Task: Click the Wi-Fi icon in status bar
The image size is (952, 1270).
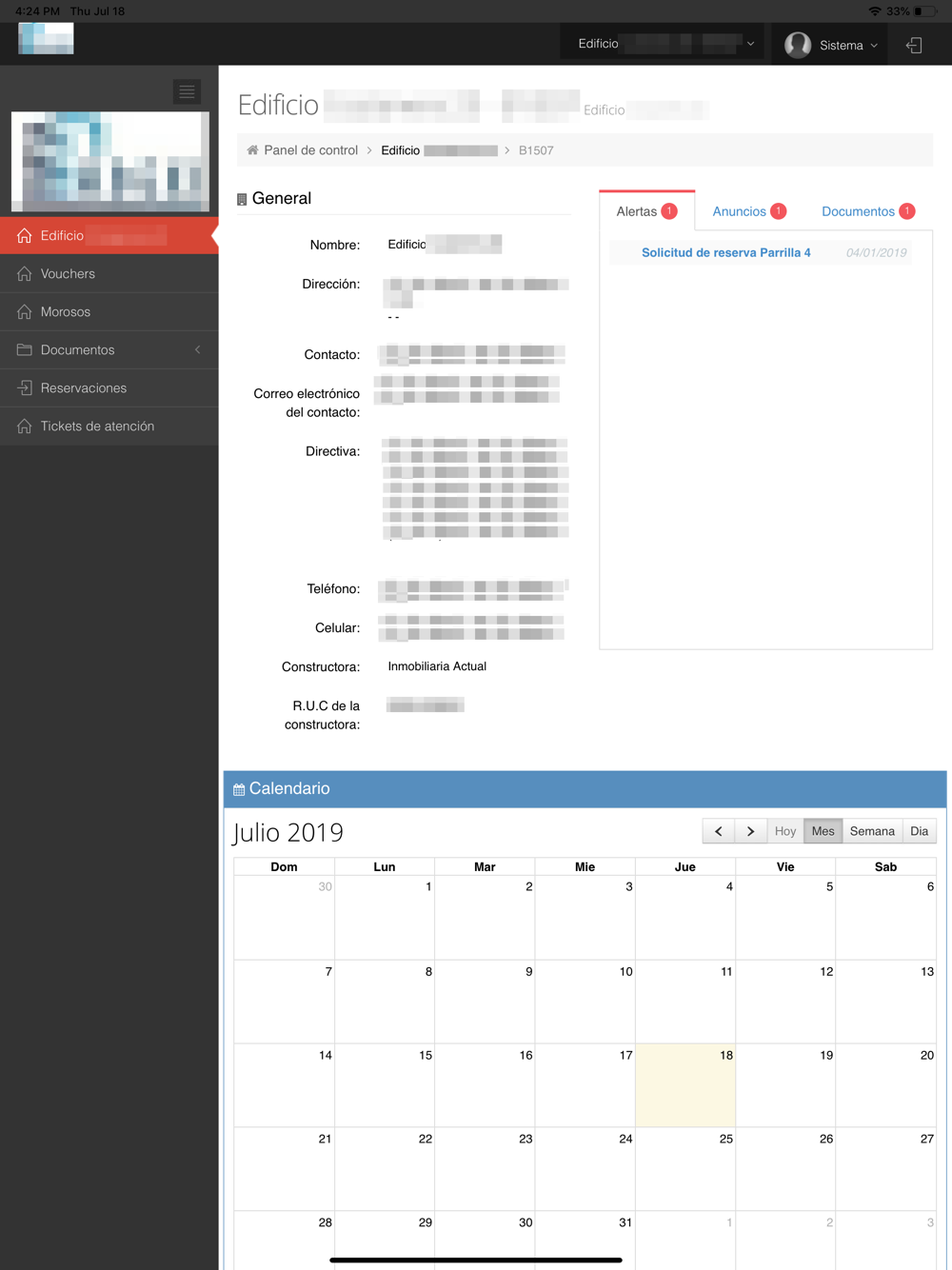Action: (x=875, y=11)
